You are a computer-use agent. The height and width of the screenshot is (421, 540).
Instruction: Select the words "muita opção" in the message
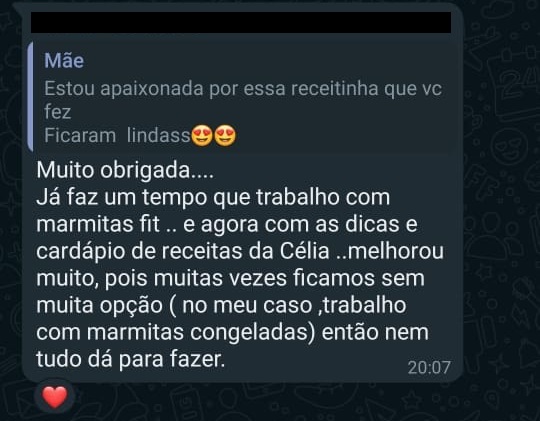[x=99, y=306]
